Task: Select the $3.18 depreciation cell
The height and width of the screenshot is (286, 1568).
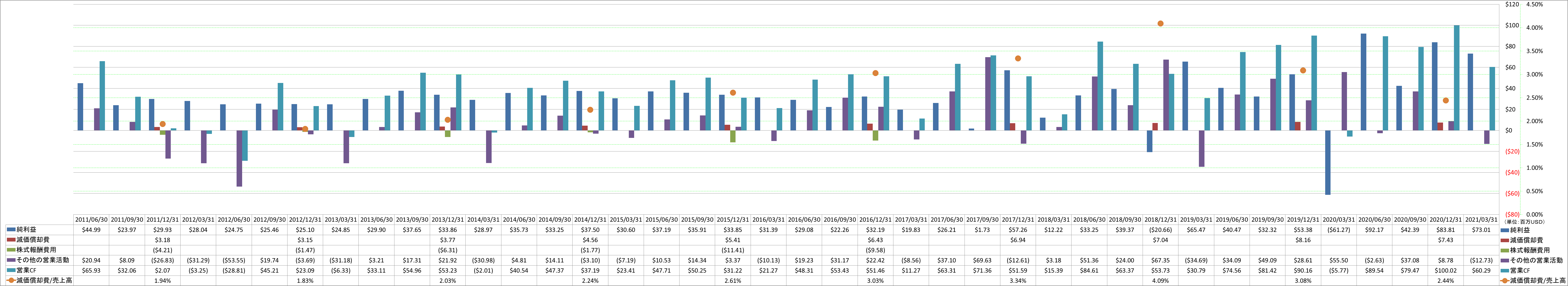Action: pos(163,240)
